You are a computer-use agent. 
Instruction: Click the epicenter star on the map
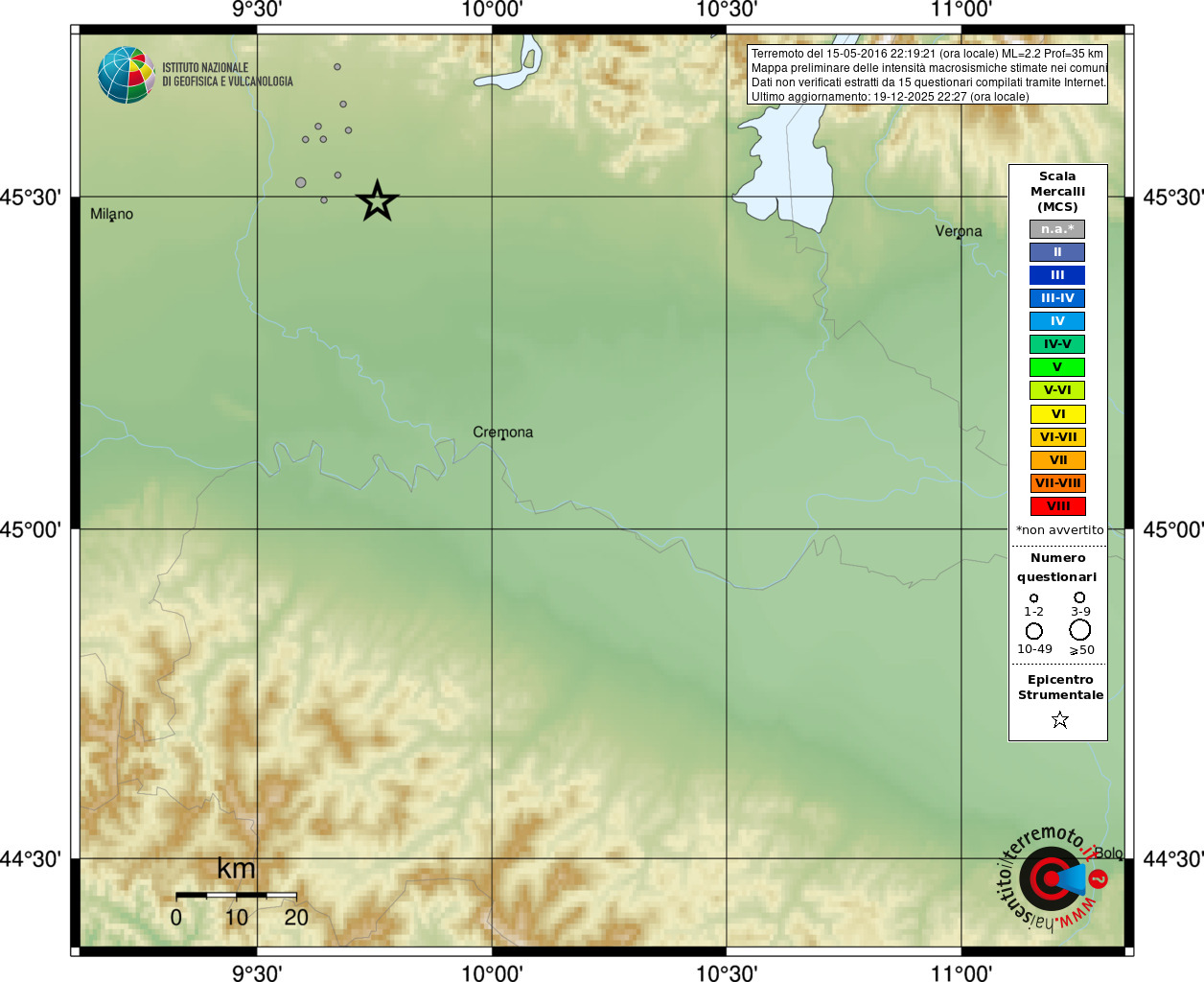point(377,201)
